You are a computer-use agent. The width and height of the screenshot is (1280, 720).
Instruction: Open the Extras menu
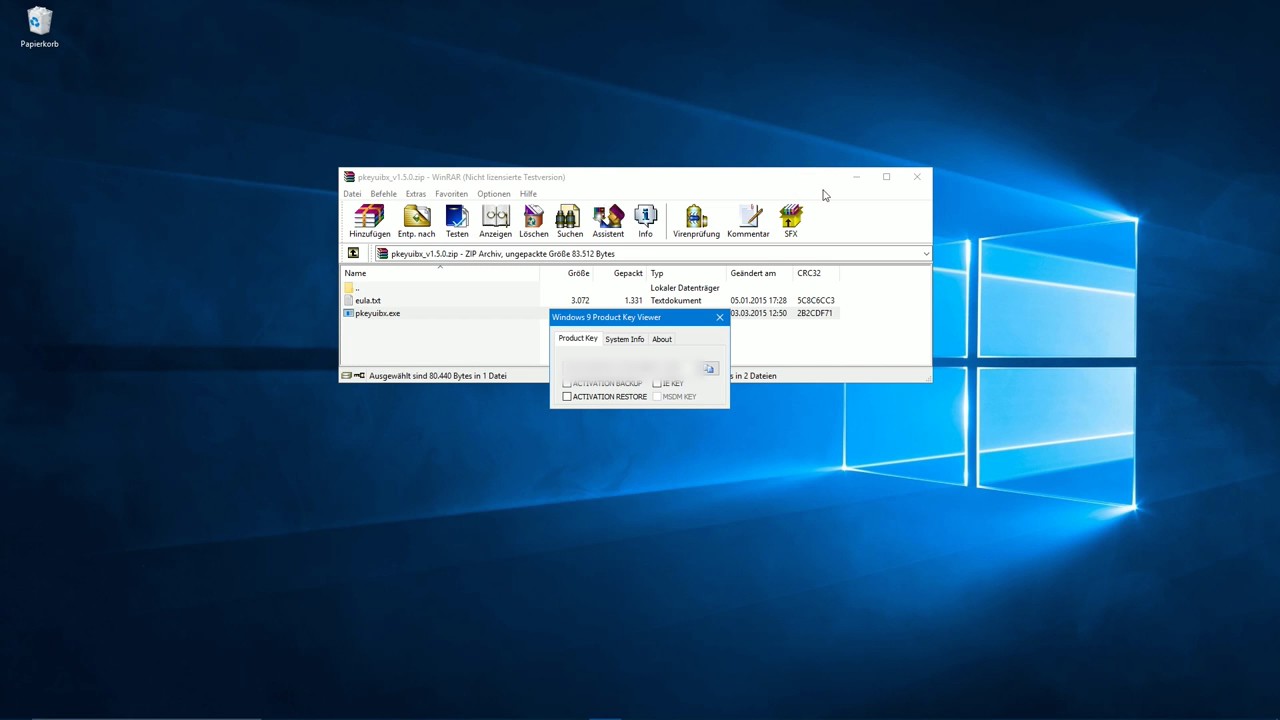[x=416, y=194]
